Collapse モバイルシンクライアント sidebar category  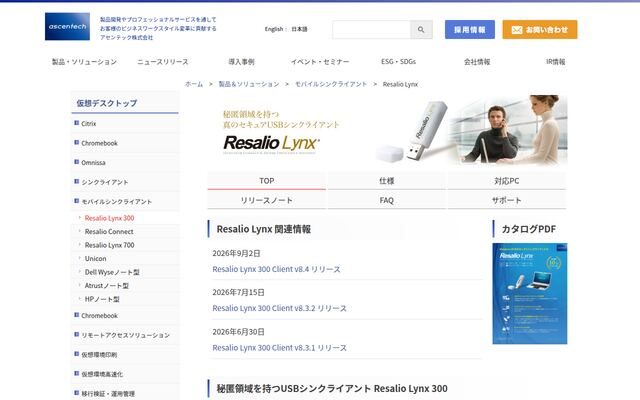[125, 202]
